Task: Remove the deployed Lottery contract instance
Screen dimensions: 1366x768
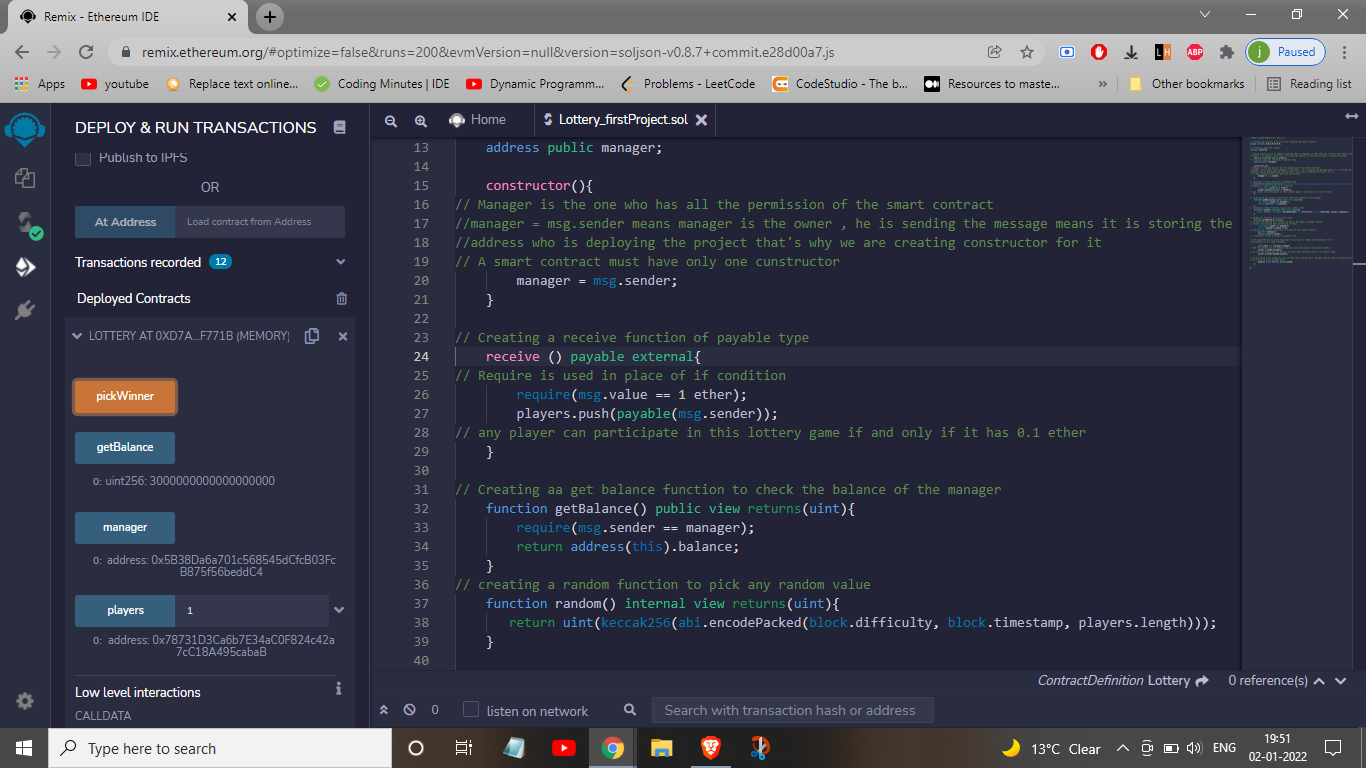Action: (x=343, y=336)
